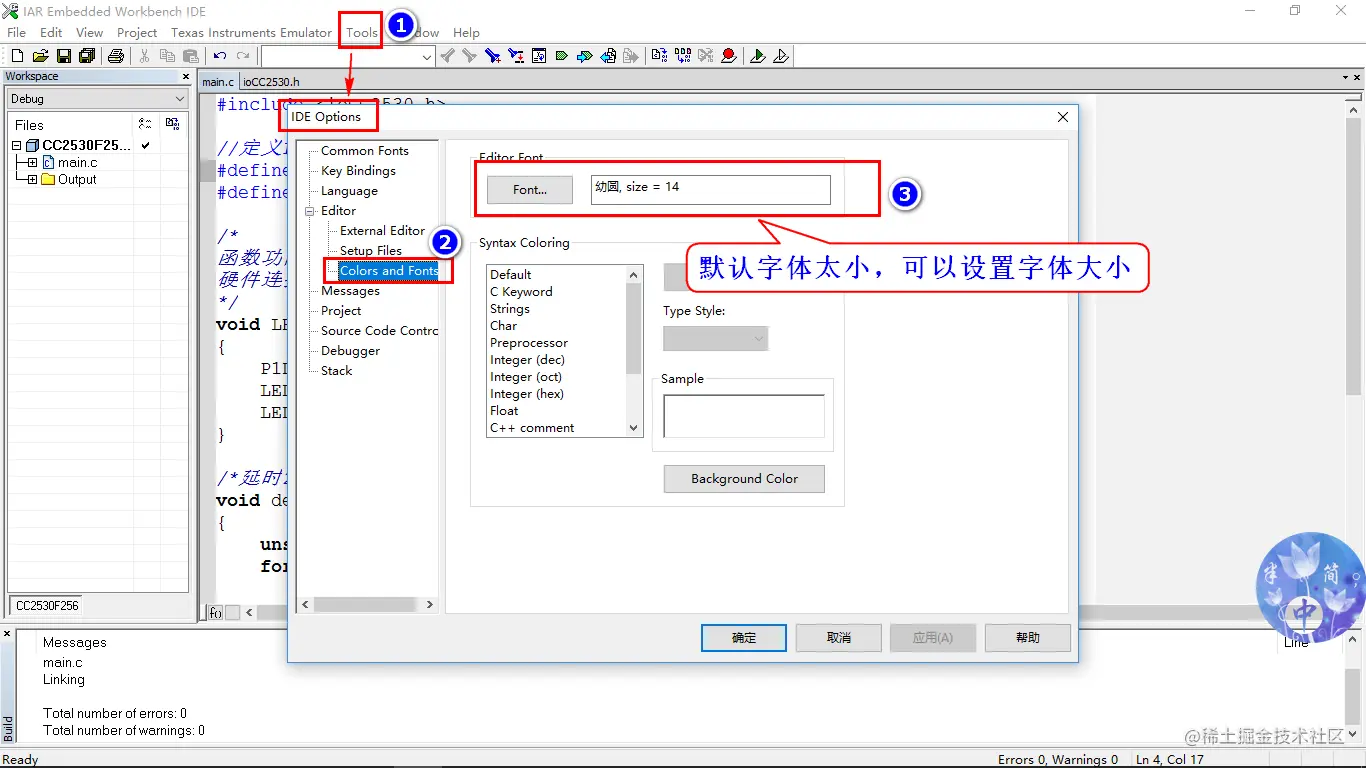Print the file using the toolbar icon
Viewport: 1366px width, 768px height.
click(116, 56)
